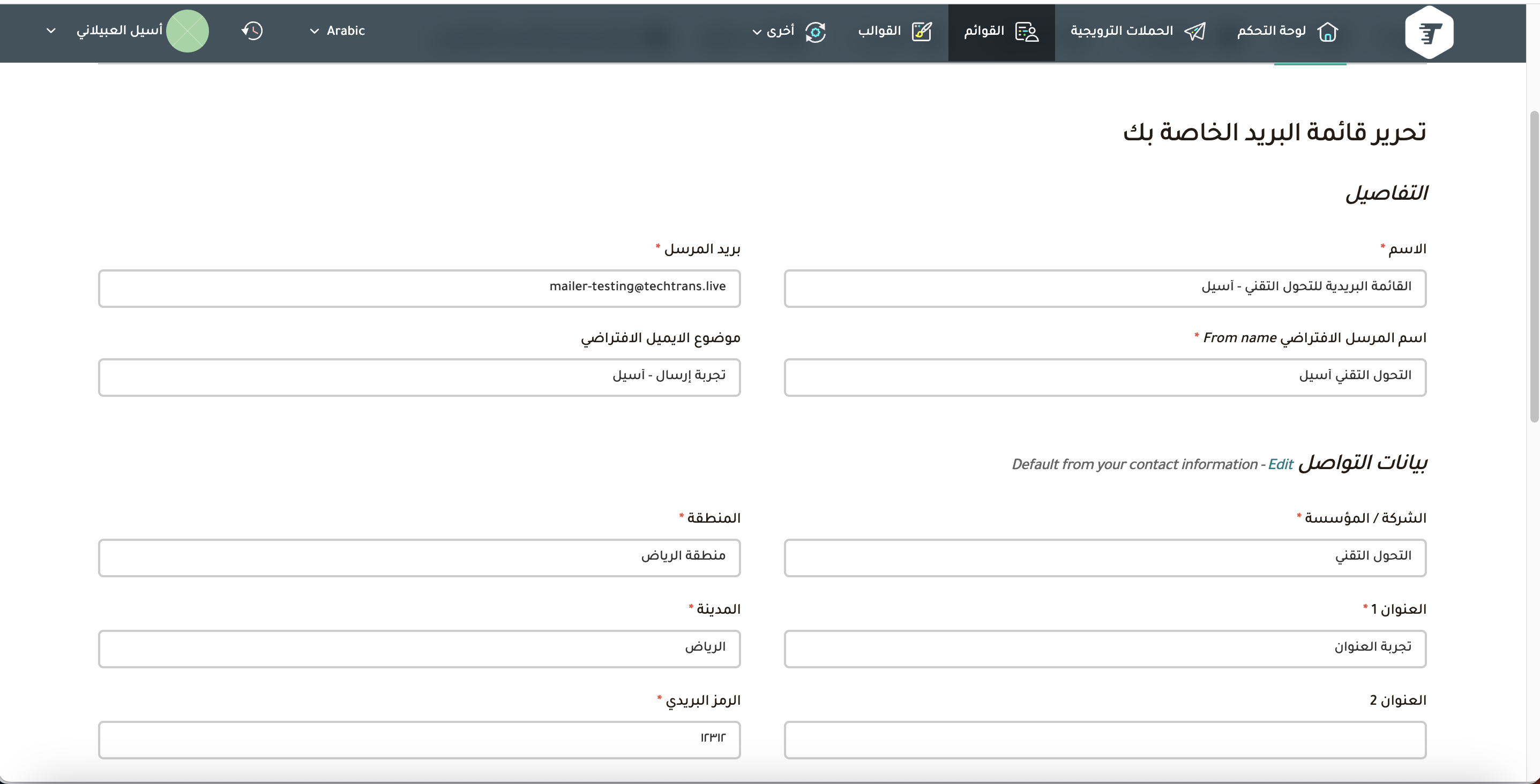Click the الرمز البريدي postal code field
This screenshot has width=1540, height=784.
pyautogui.click(x=419, y=740)
